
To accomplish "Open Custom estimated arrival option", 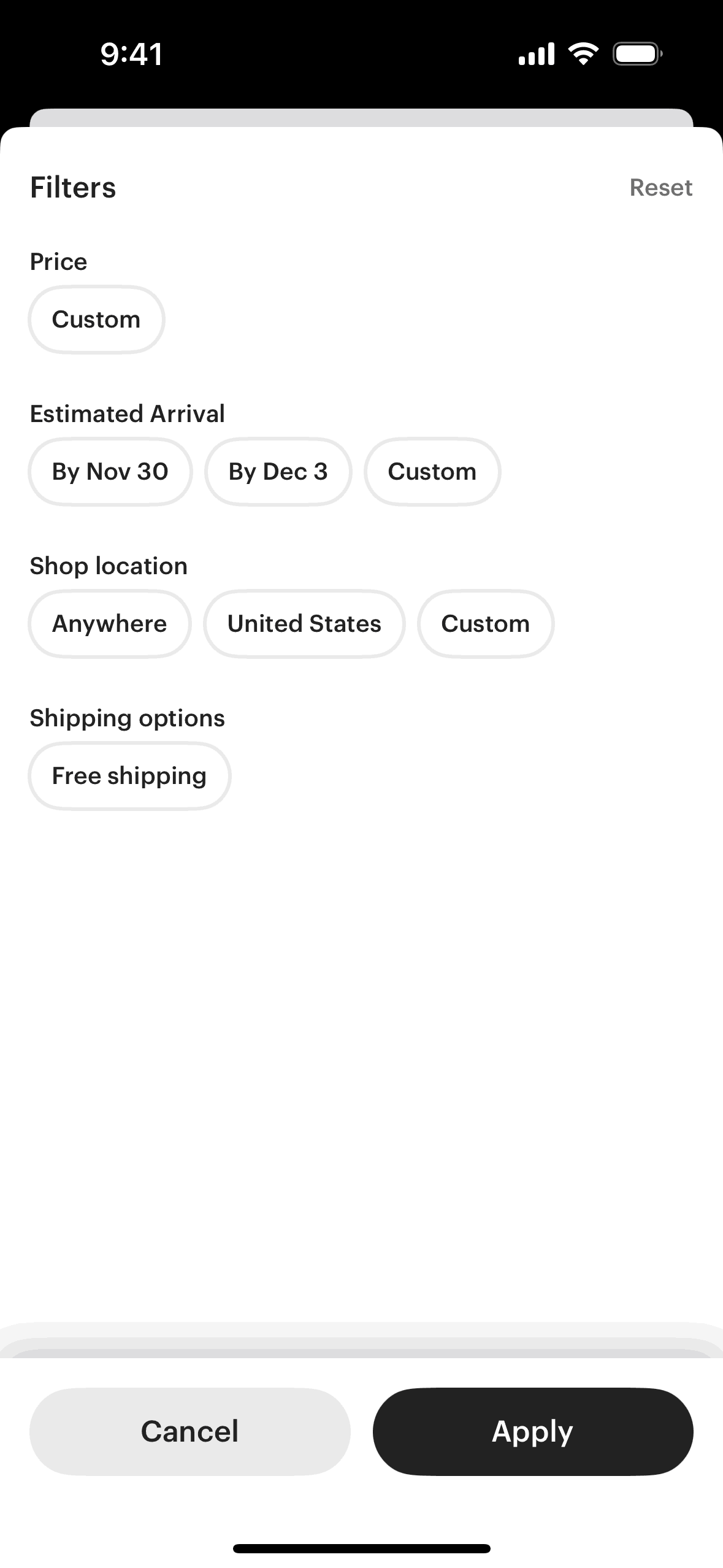I will 432,472.
